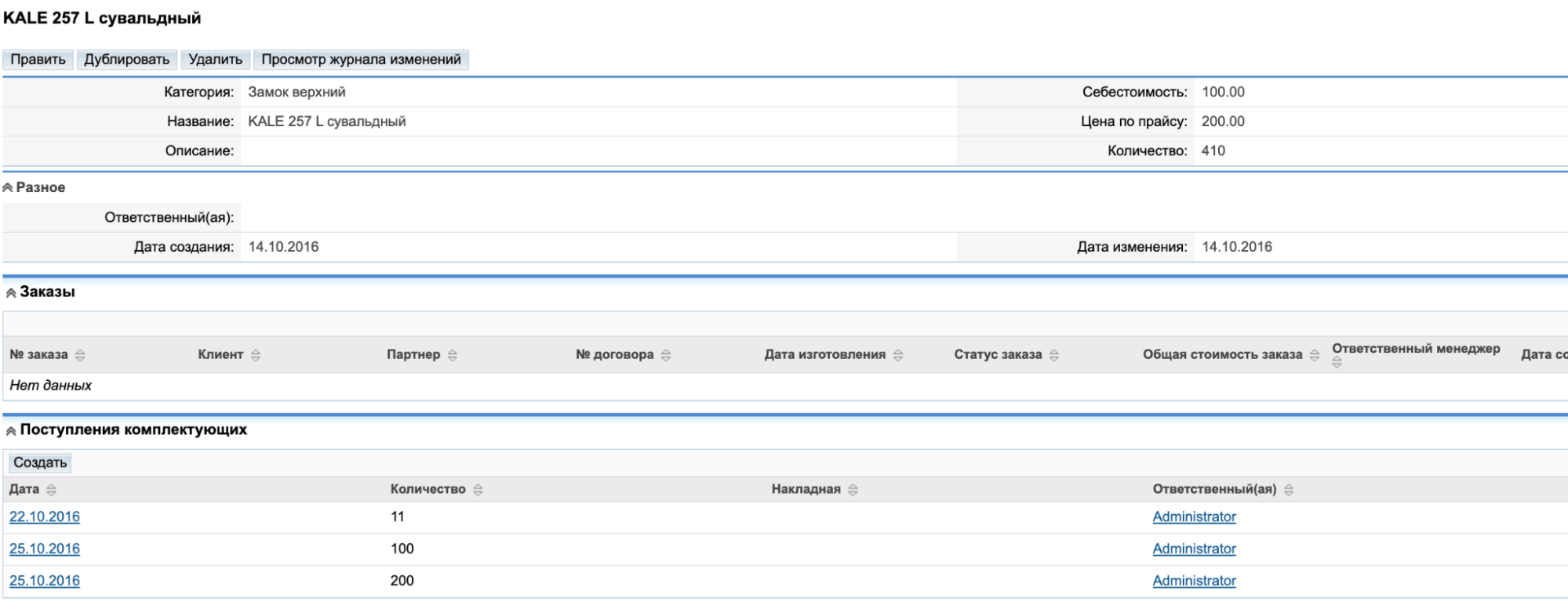Viewport: 1568px width, 609px height.
Task: Collapse Поступления комплектующих section
Action: click(x=11, y=431)
